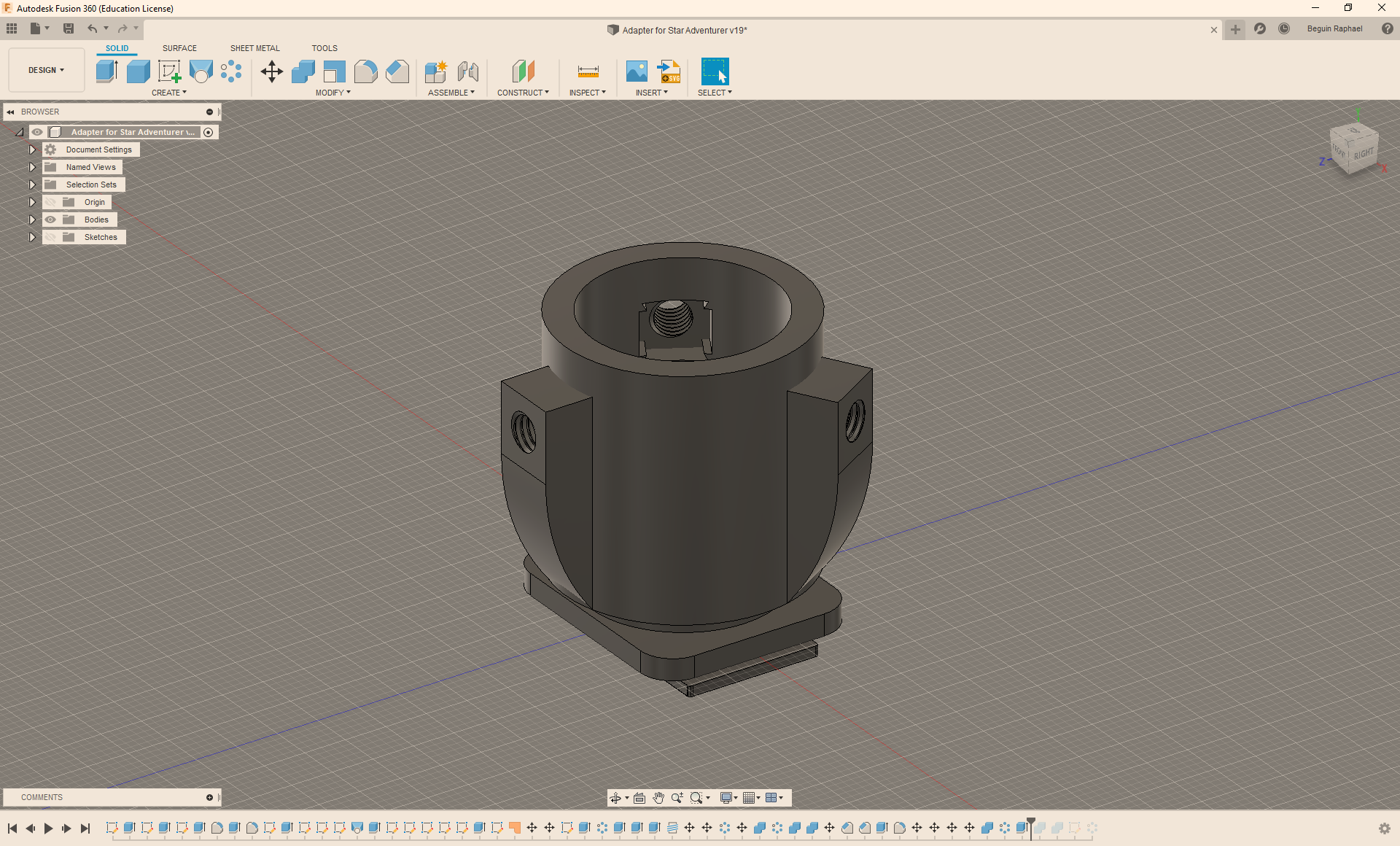Image resolution: width=1400 pixels, height=846 pixels.
Task: Toggle Origin folder visibility
Action: pyautogui.click(x=50, y=202)
